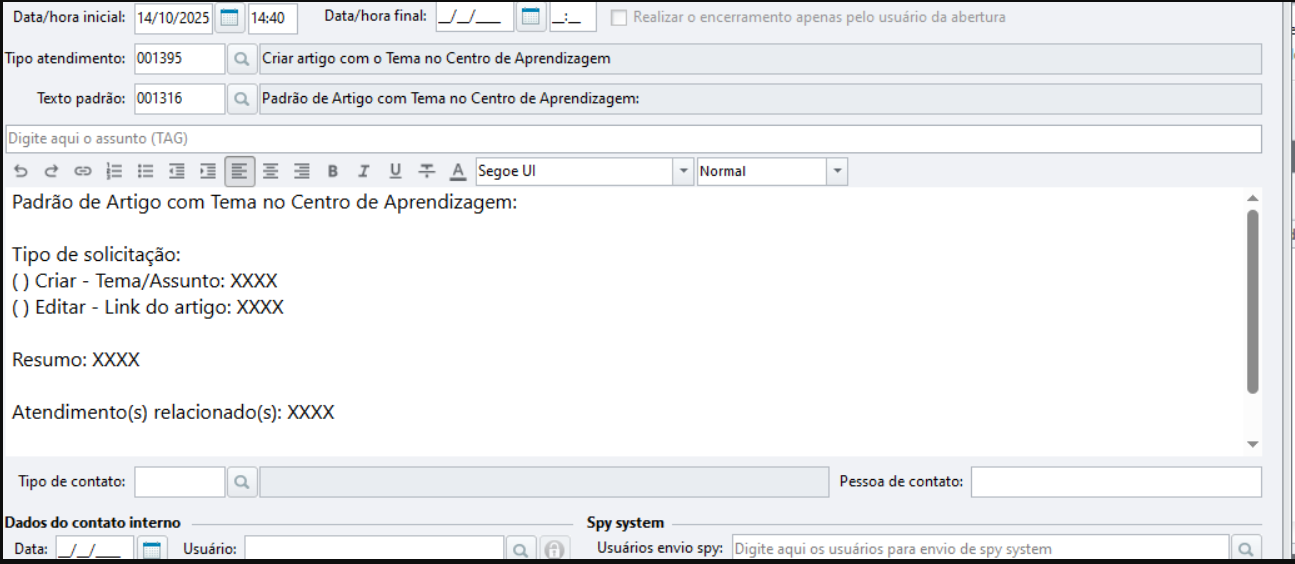
Task: Click the Pessoa de contato field
Action: pos(1116,482)
